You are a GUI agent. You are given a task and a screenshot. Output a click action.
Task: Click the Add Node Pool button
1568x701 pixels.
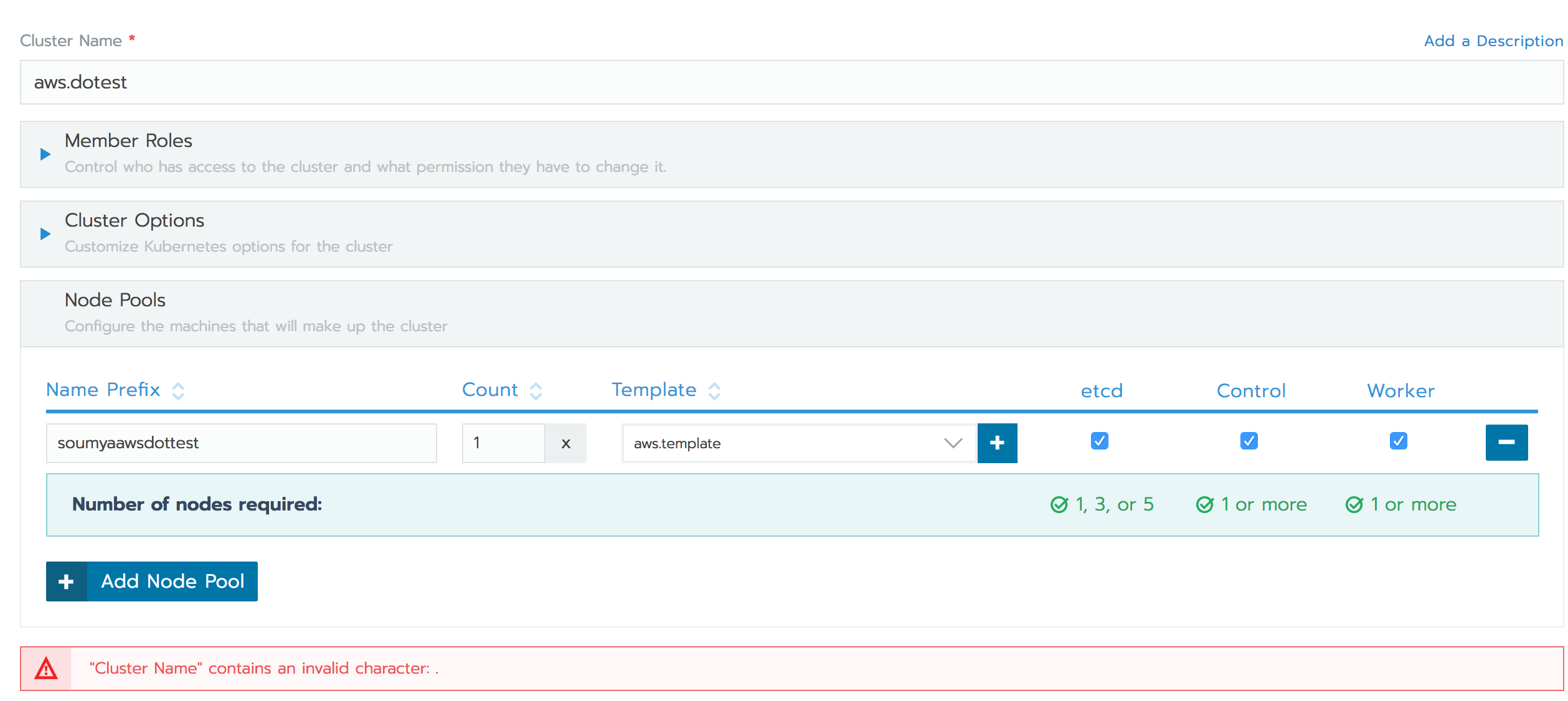[x=152, y=581]
